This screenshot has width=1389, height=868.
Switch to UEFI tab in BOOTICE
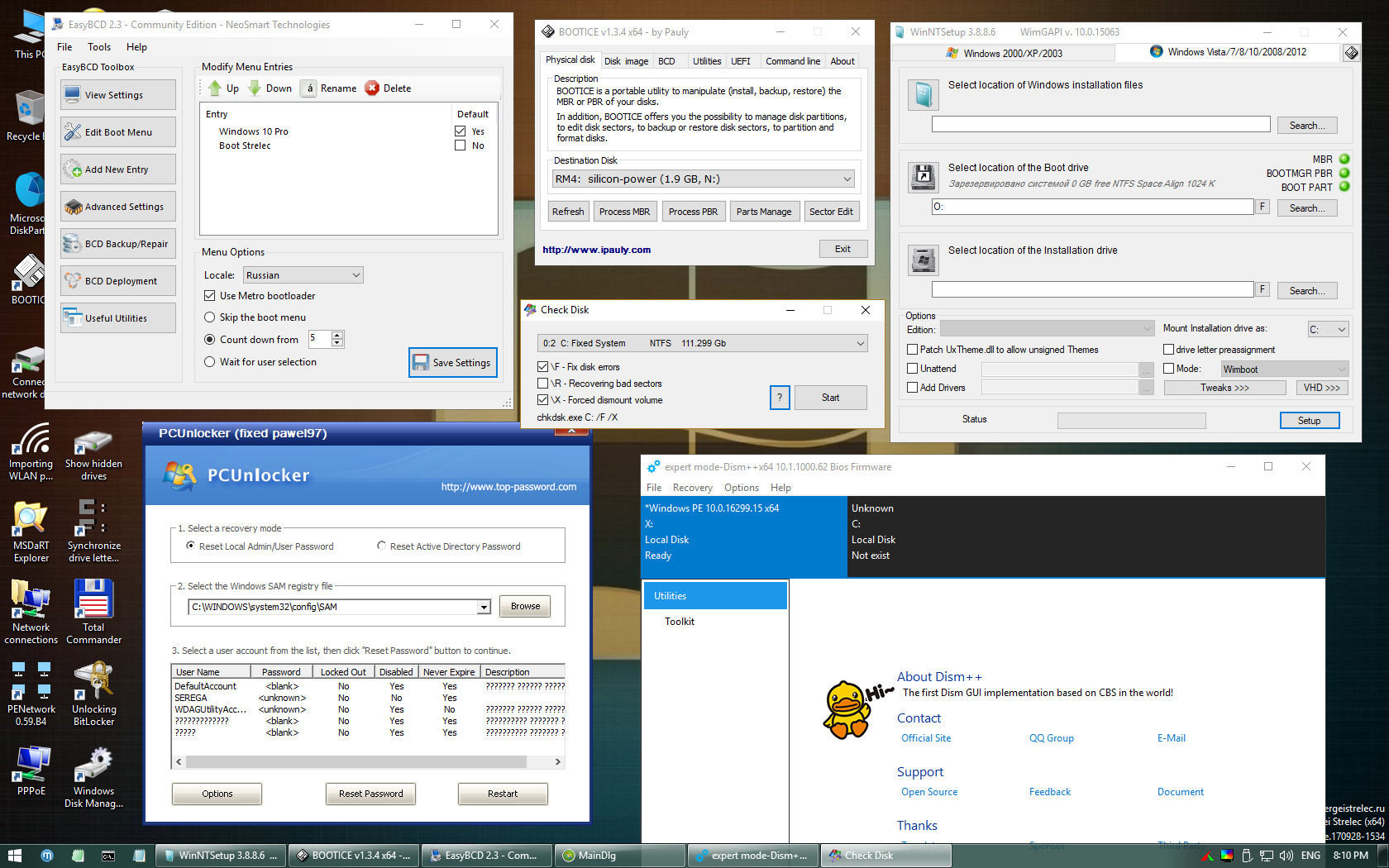click(x=741, y=61)
